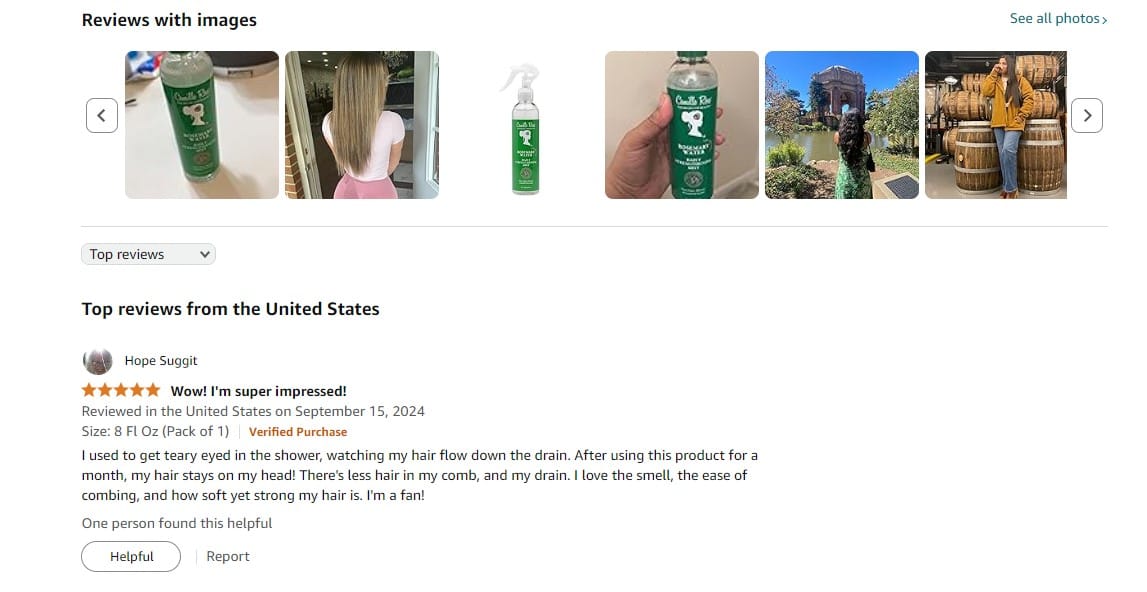This screenshot has height=592, width=1147.
Task: View the photo of a woman beside wooden barrels
Action: [x=996, y=124]
